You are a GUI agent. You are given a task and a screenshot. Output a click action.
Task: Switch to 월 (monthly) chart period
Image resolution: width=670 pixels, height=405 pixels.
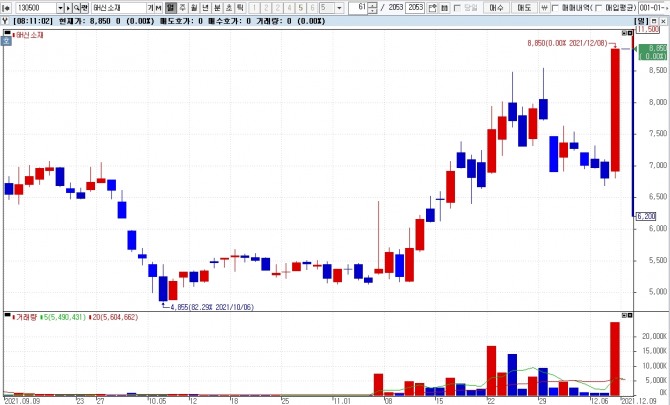point(194,7)
